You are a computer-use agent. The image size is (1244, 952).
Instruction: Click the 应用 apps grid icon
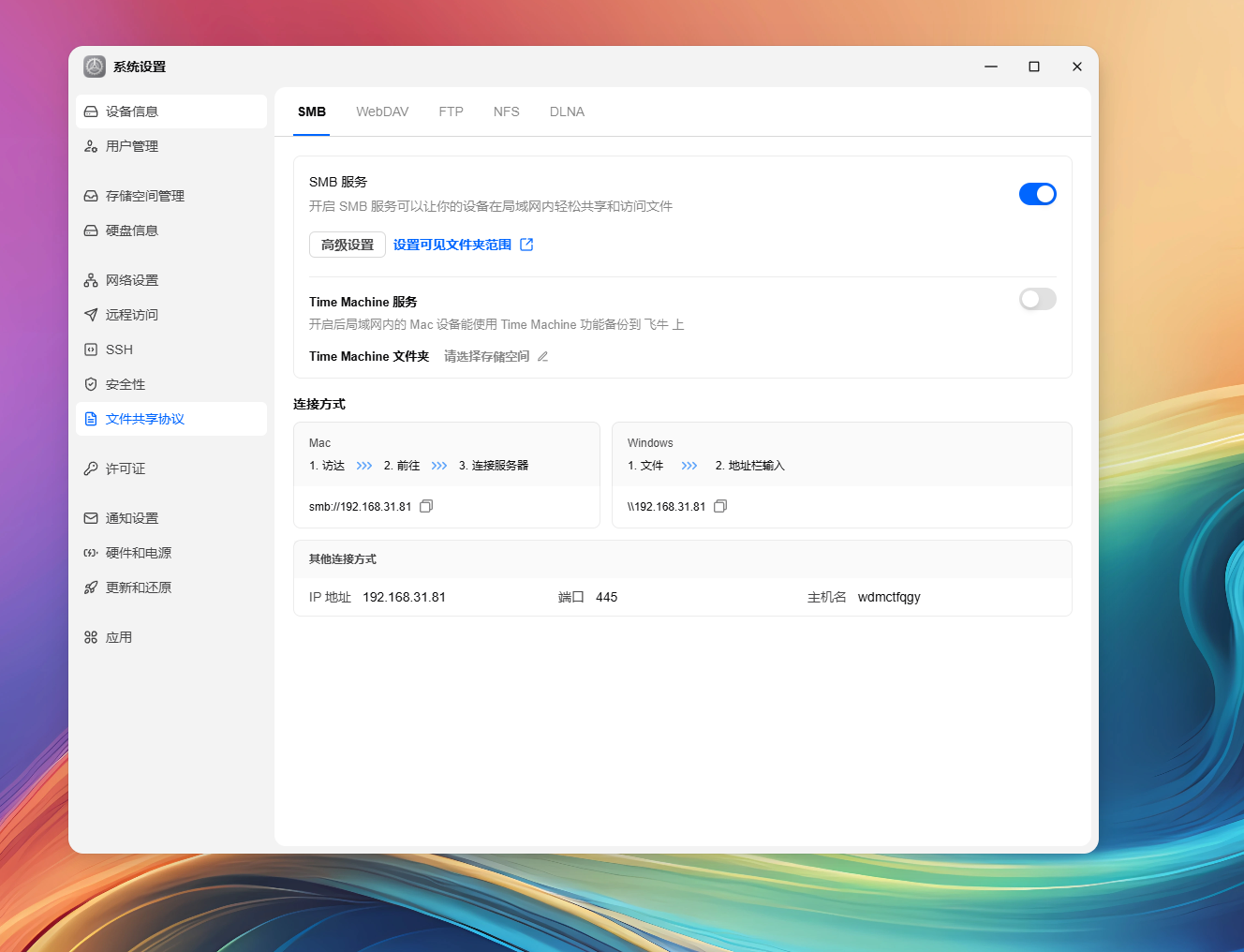point(91,637)
